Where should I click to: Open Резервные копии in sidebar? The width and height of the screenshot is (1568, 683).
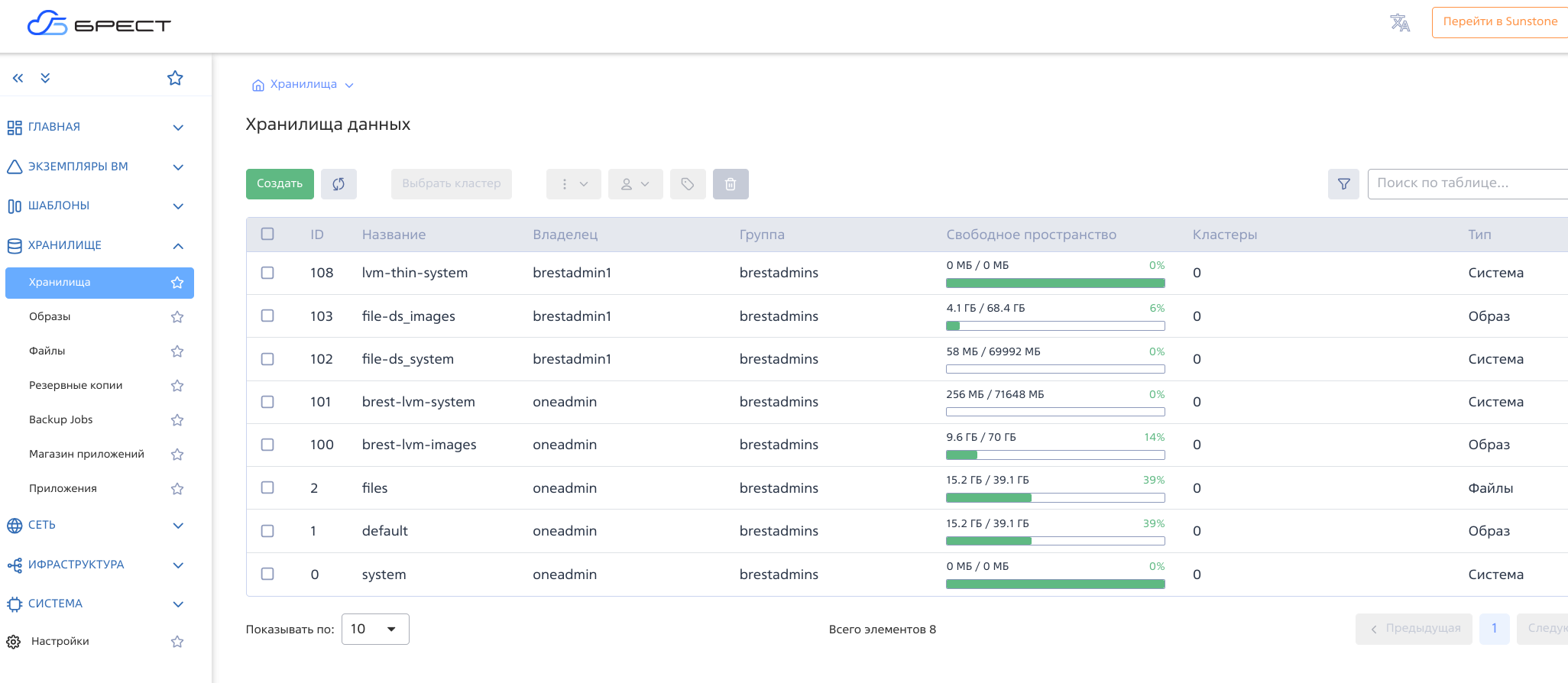(76, 385)
